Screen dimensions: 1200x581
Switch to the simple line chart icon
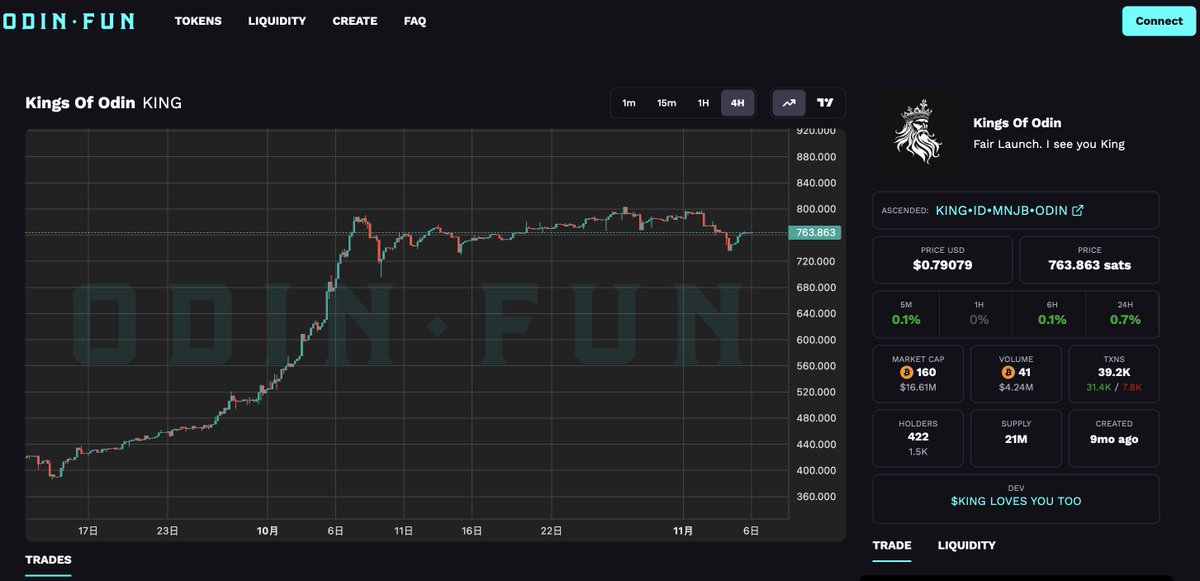coord(789,103)
